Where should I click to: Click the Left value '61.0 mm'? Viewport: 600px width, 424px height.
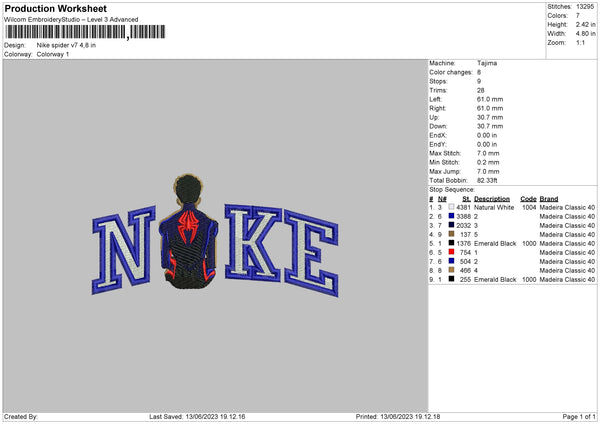[490, 99]
